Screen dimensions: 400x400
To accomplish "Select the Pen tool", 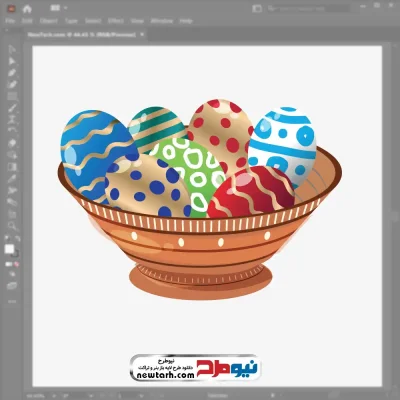I will click(x=12, y=73).
